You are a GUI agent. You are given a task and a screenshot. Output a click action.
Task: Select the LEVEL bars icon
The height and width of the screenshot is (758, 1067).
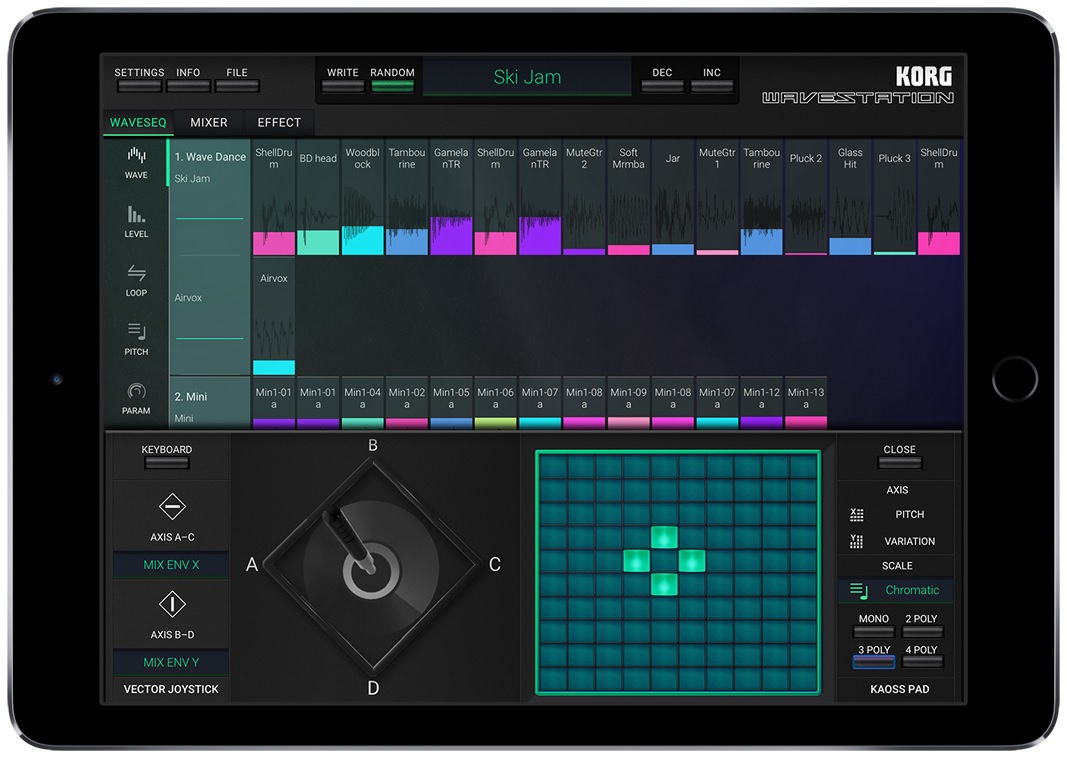(136, 214)
